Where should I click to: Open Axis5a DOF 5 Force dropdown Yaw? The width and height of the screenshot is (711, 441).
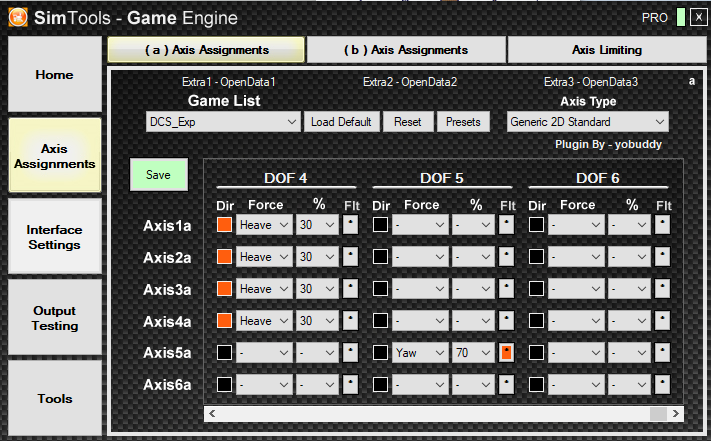click(420, 353)
